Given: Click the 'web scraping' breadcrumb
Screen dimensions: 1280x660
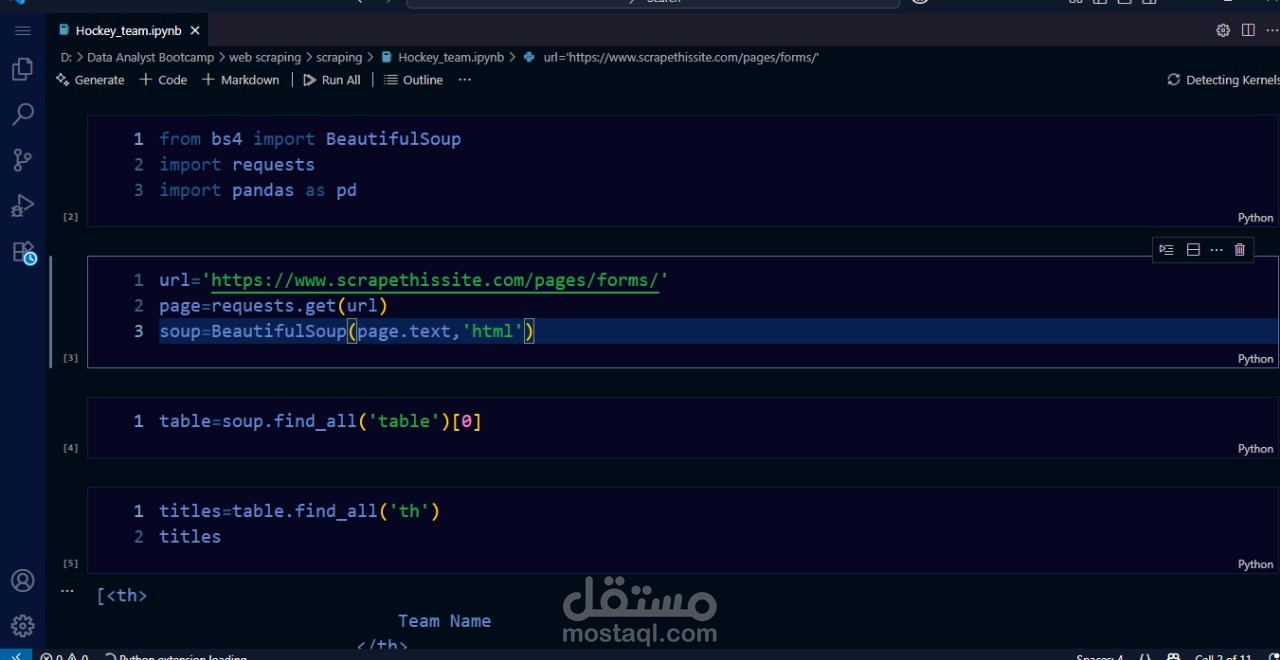Looking at the screenshot, I should point(264,57).
